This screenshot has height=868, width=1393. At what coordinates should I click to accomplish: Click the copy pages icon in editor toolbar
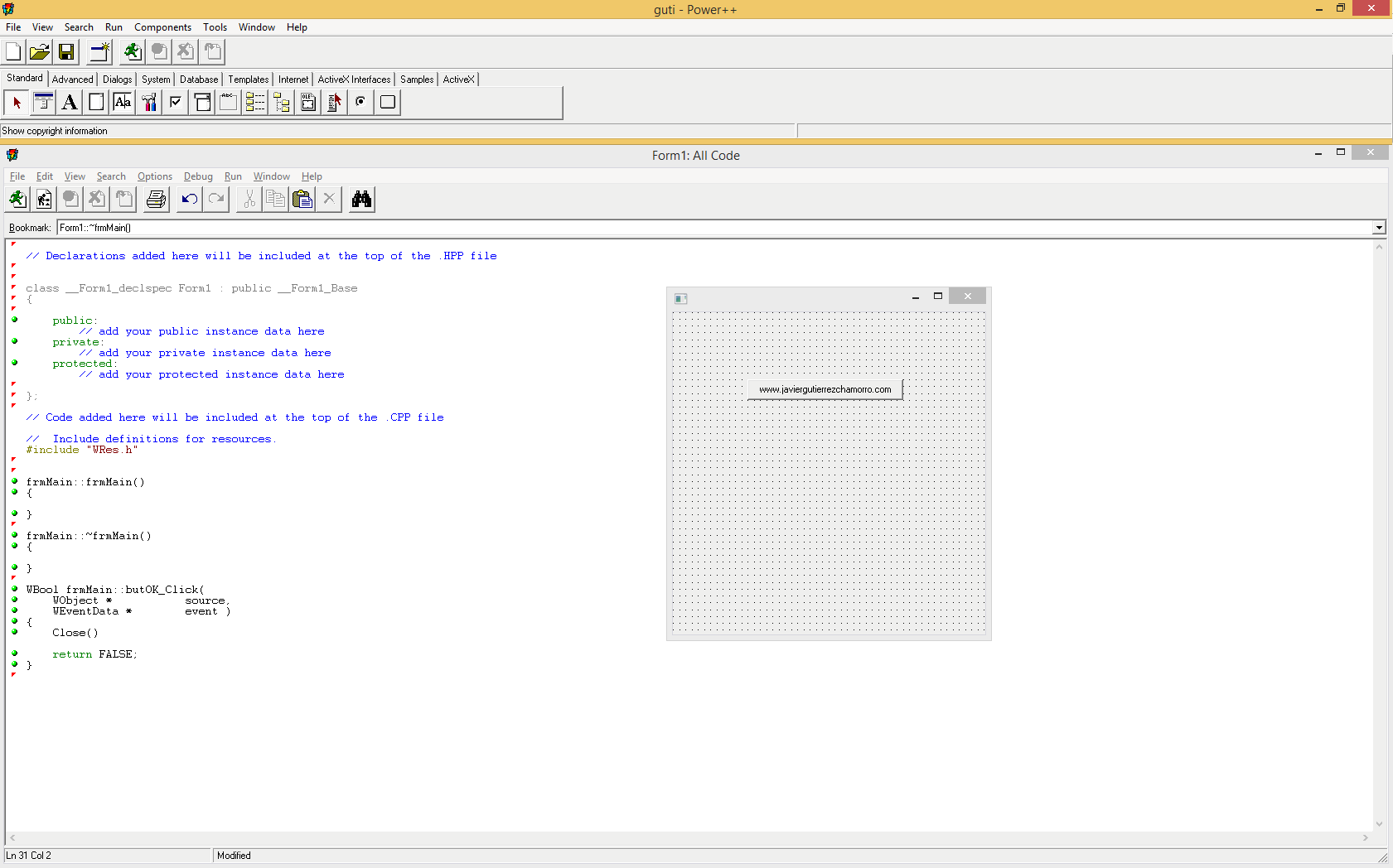(x=276, y=200)
